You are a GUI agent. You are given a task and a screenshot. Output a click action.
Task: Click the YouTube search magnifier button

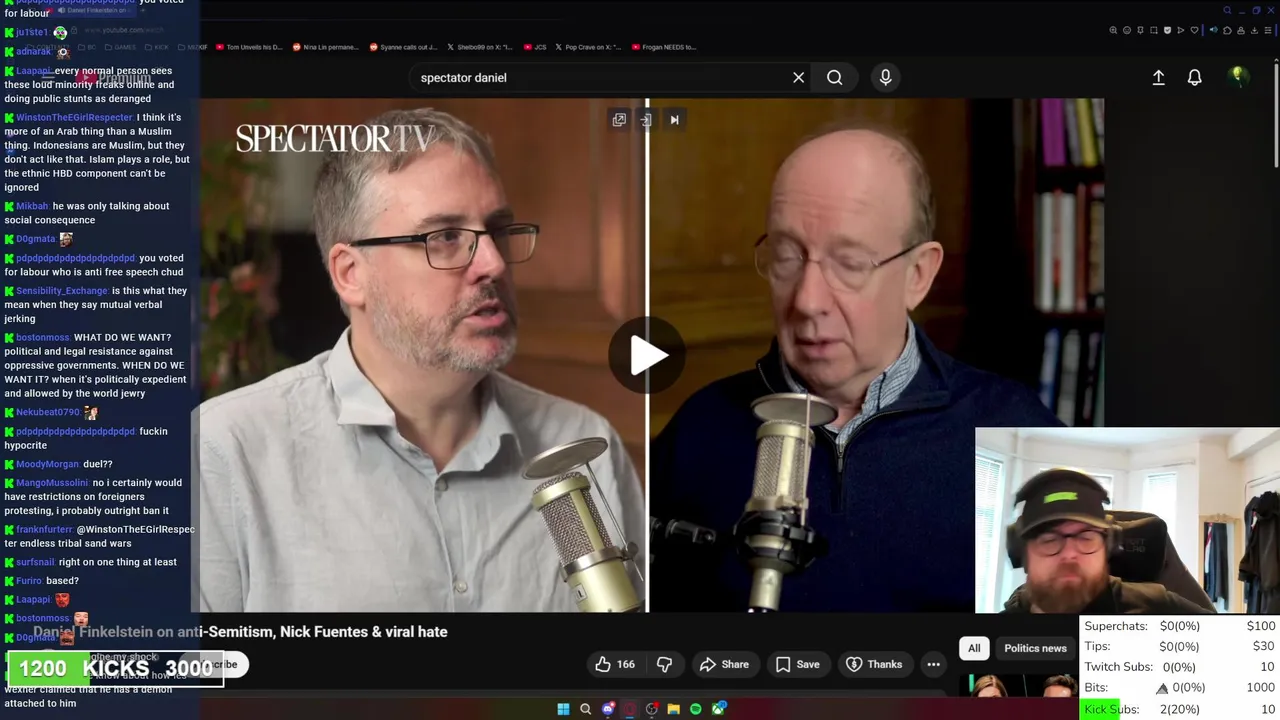(834, 77)
